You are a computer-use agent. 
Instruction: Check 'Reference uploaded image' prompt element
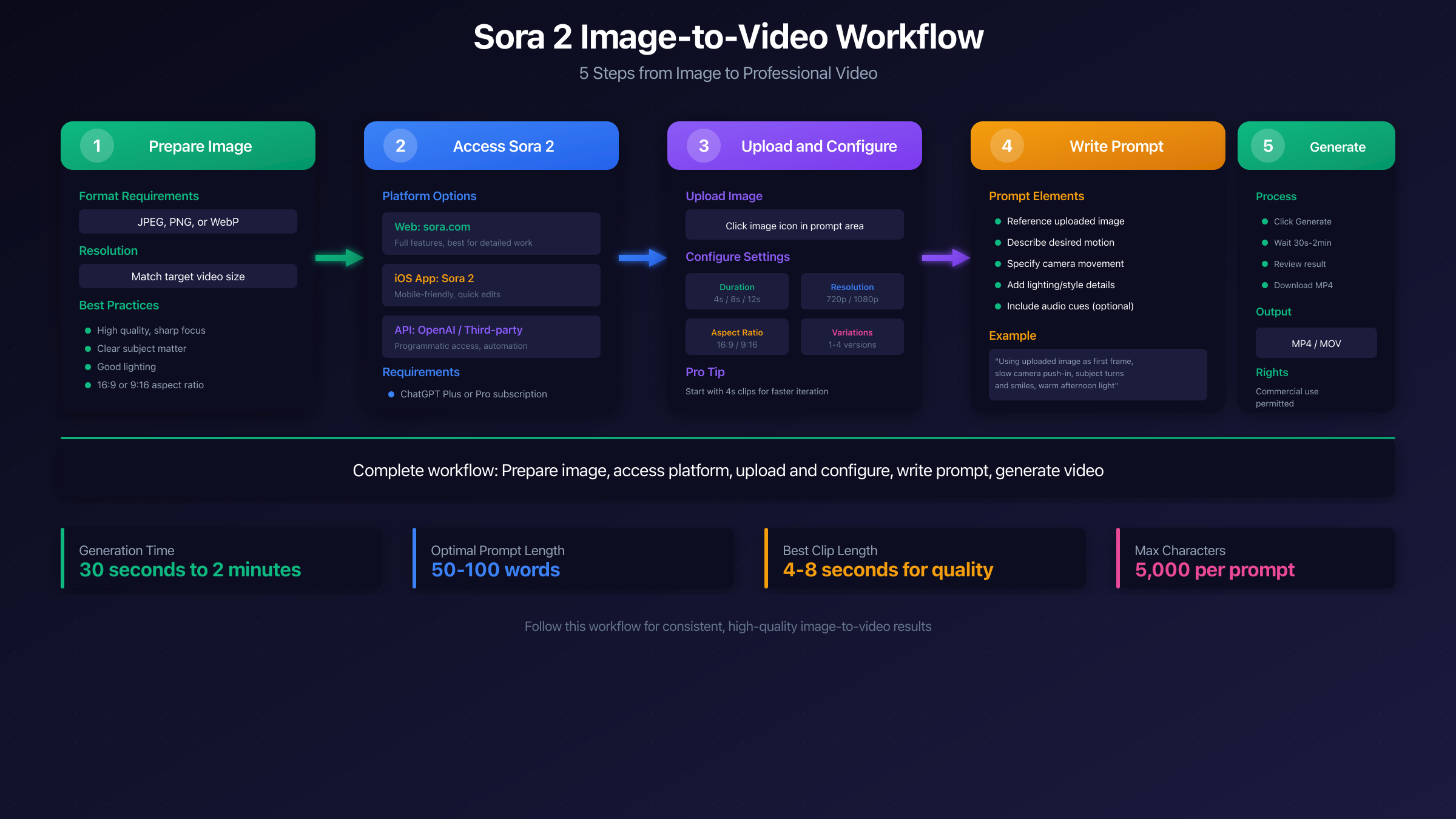coord(1065,221)
